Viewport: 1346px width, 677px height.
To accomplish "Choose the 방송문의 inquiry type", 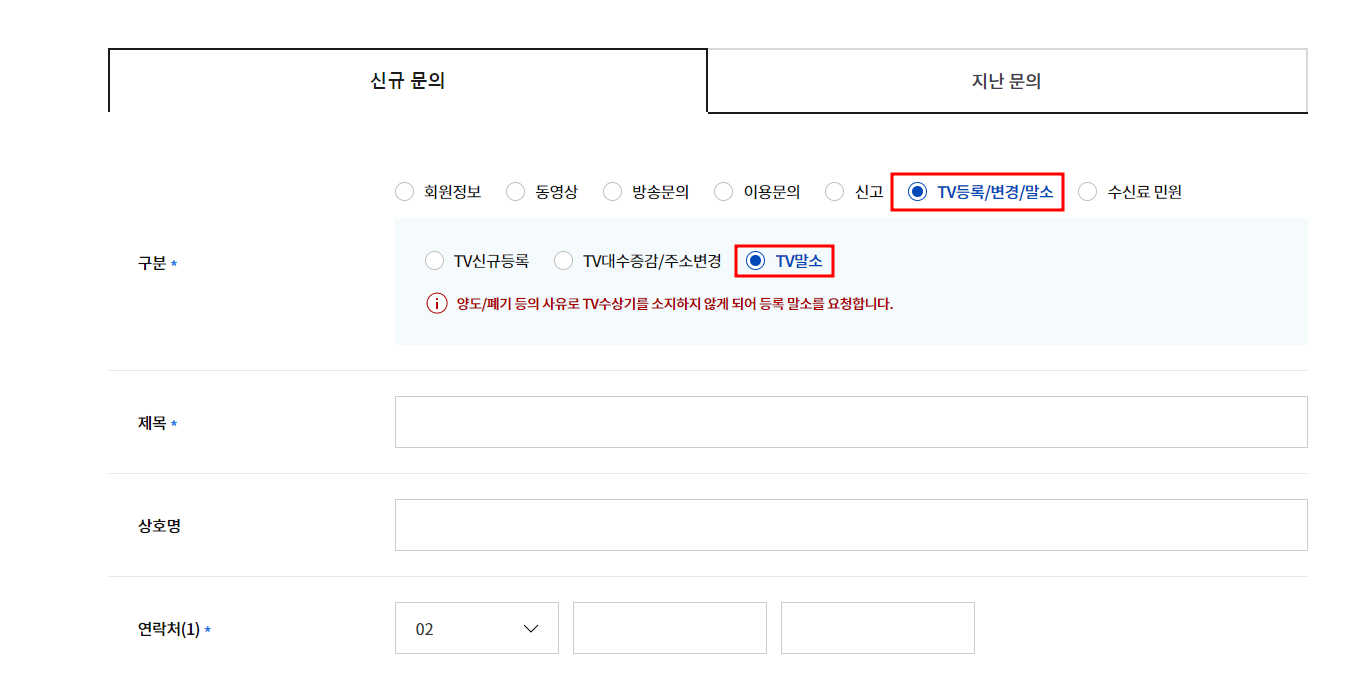I will (x=612, y=191).
